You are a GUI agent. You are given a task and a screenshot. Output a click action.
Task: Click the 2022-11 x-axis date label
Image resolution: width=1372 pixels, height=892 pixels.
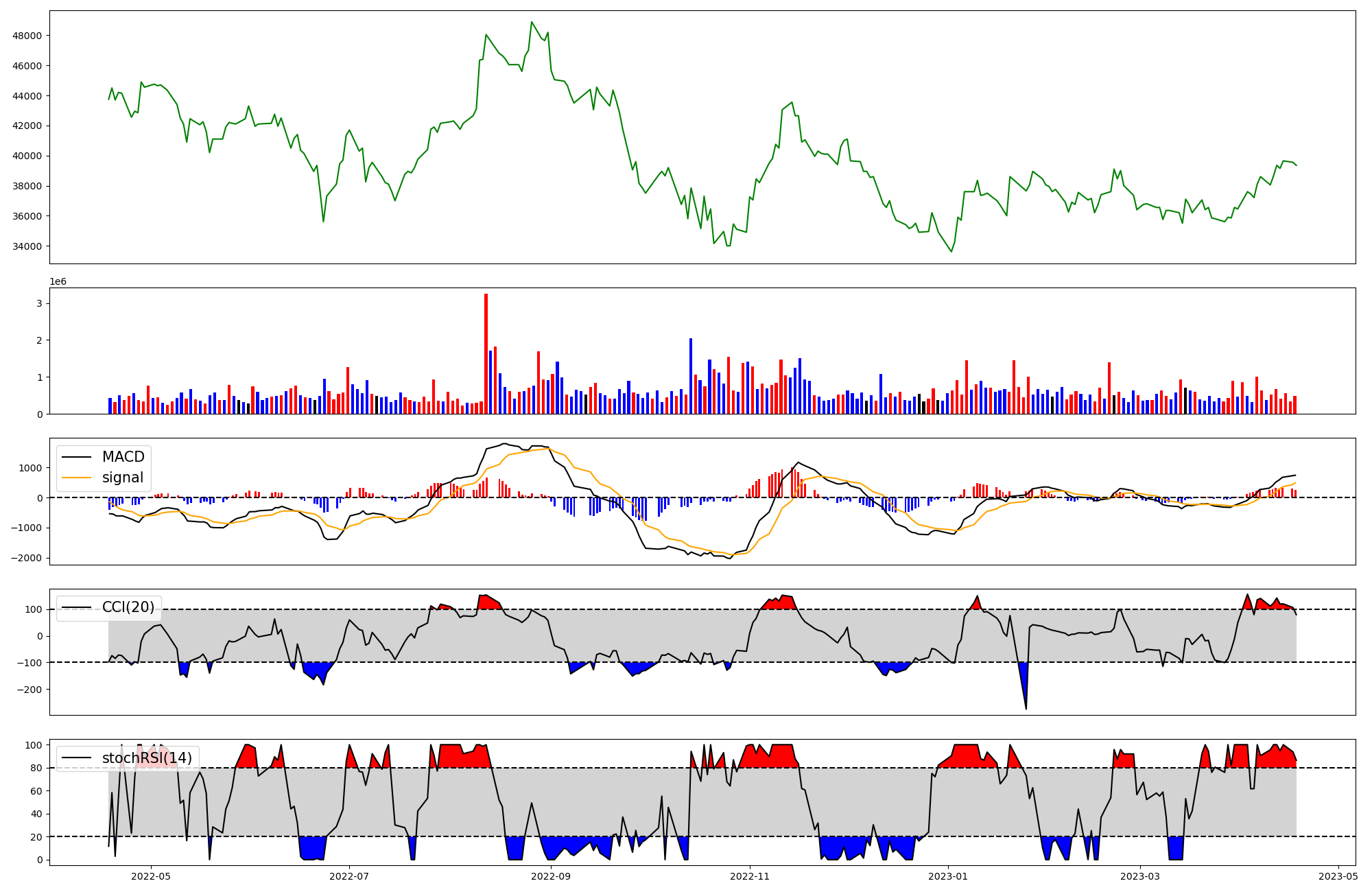coord(750,876)
